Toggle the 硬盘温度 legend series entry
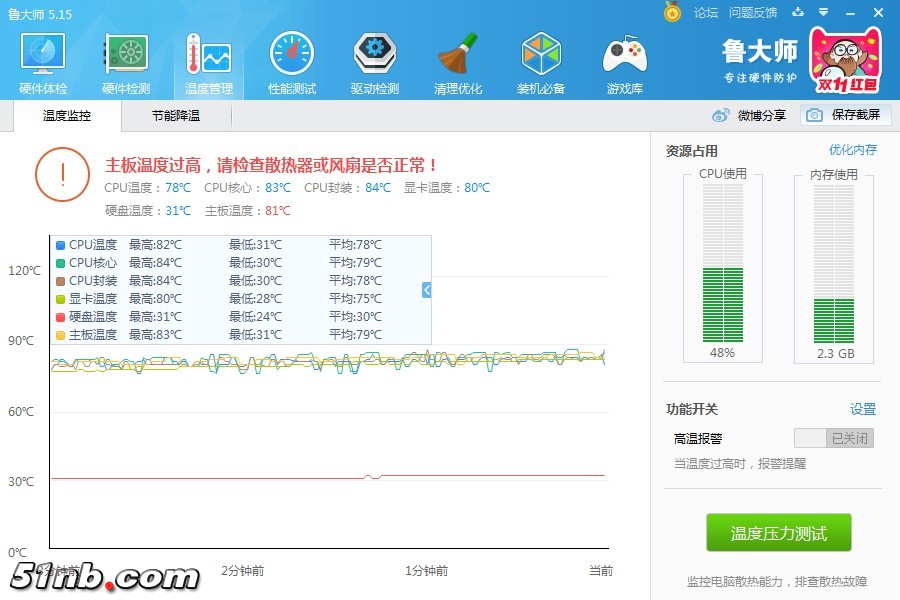900x600 pixels. point(87,317)
